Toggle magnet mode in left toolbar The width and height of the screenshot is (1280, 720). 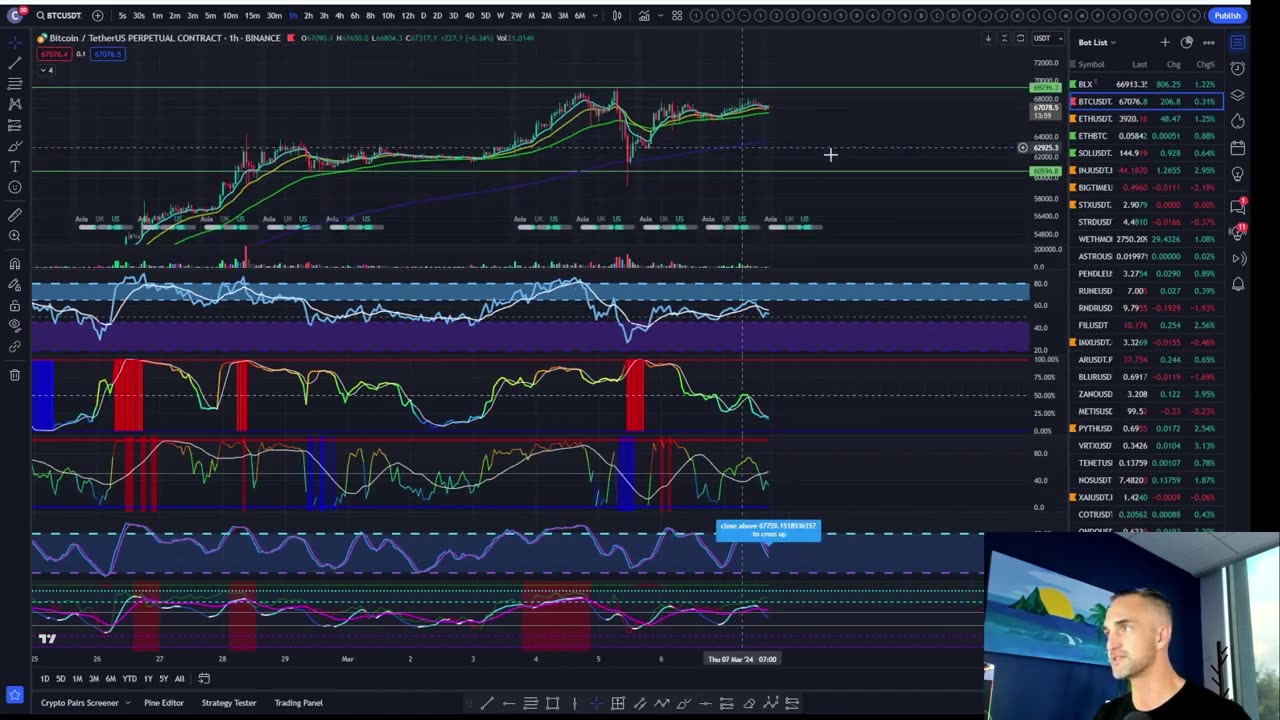[15, 264]
